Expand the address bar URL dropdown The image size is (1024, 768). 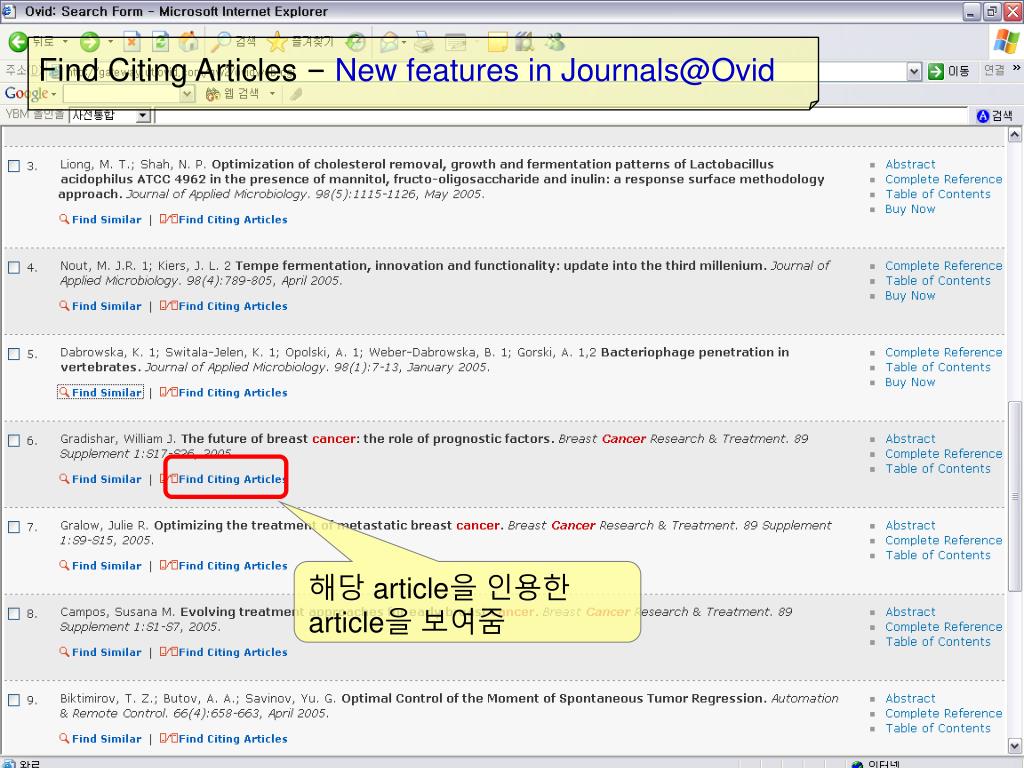[914, 71]
